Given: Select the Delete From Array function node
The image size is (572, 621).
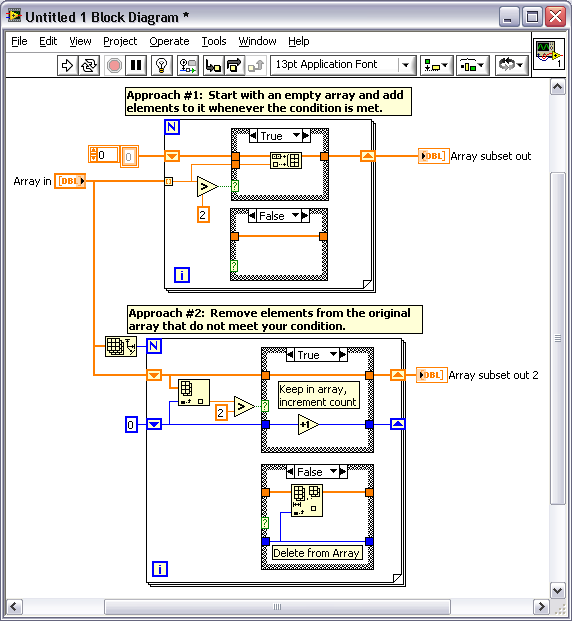Looking at the screenshot, I should [307, 501].
